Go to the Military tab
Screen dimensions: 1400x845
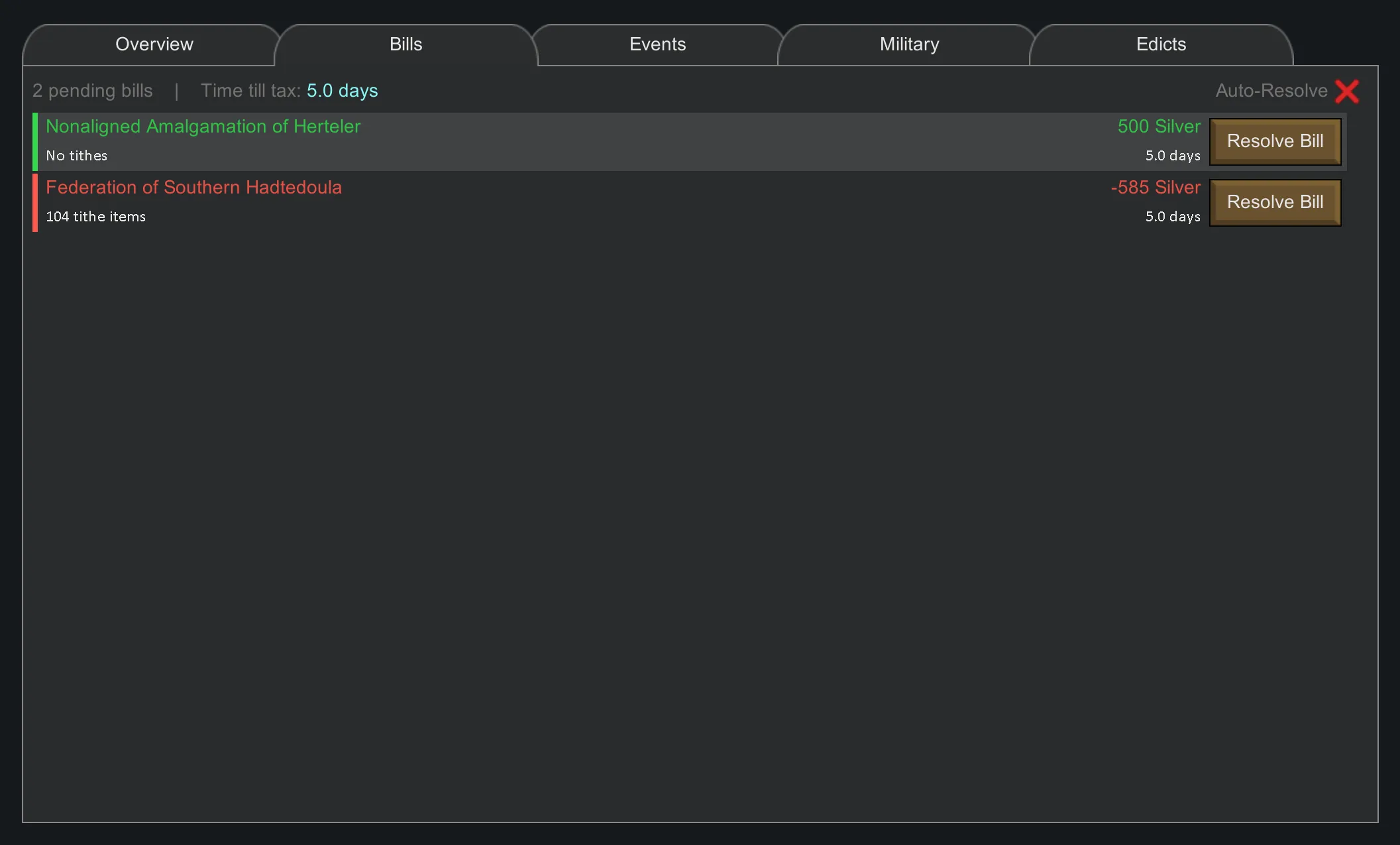pyautogui.click(x=909, y=44)
